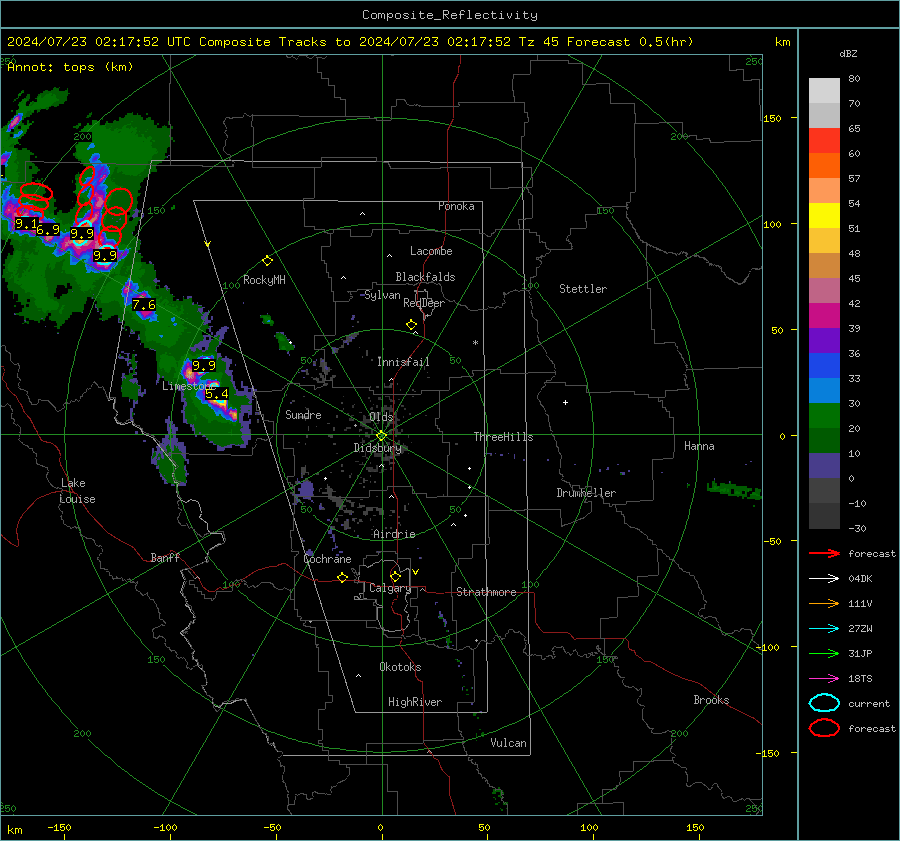This screenshot has height=841, width=900.
Task: Click the Lake Louise label
Action: click(x=77, y=491)
